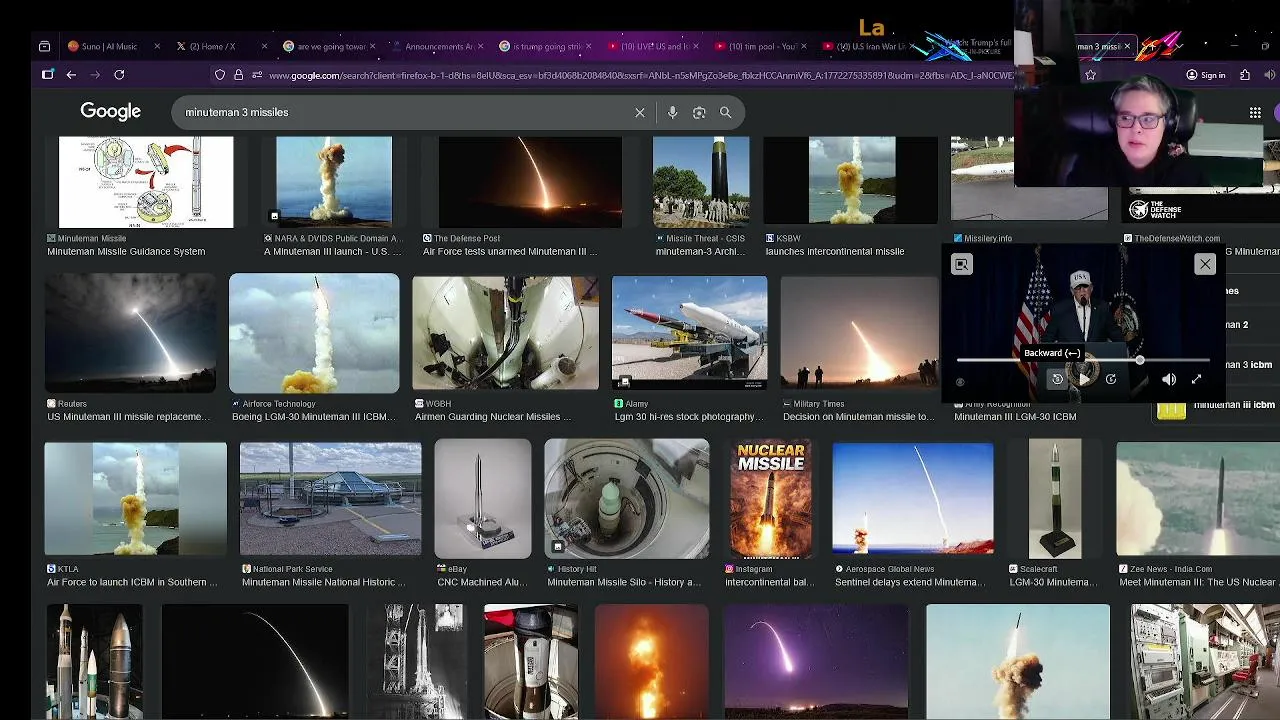Image resolution: width=1280 pixels, height=720 pixels.
Task: Switch to the (10) tim pool YouTube tab
Action: point(758,46)
